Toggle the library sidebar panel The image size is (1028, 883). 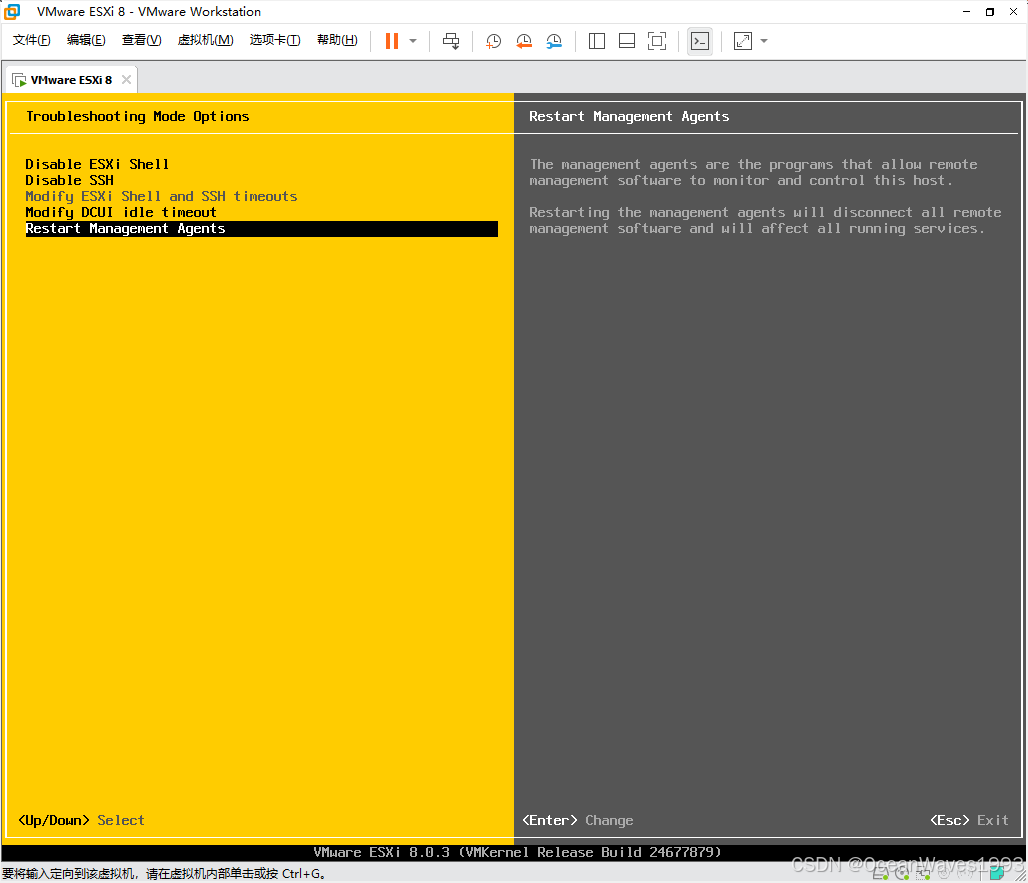(x=597, y=41)
